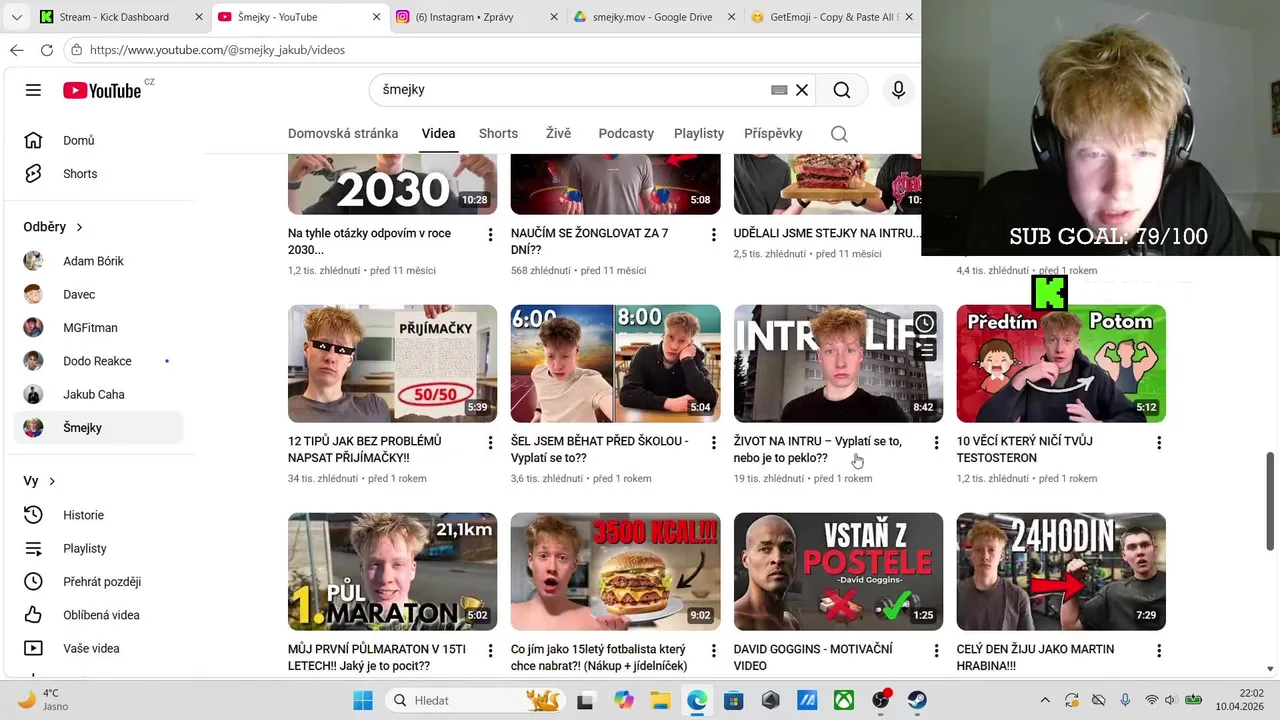
Task: Show hidden system tray icons
Action: 1045,700
